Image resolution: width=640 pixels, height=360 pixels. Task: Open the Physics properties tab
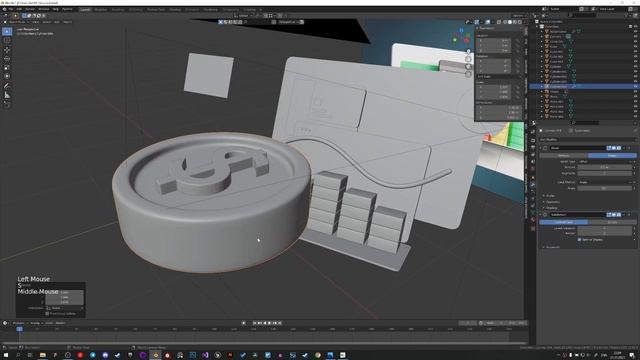(533, 199)
